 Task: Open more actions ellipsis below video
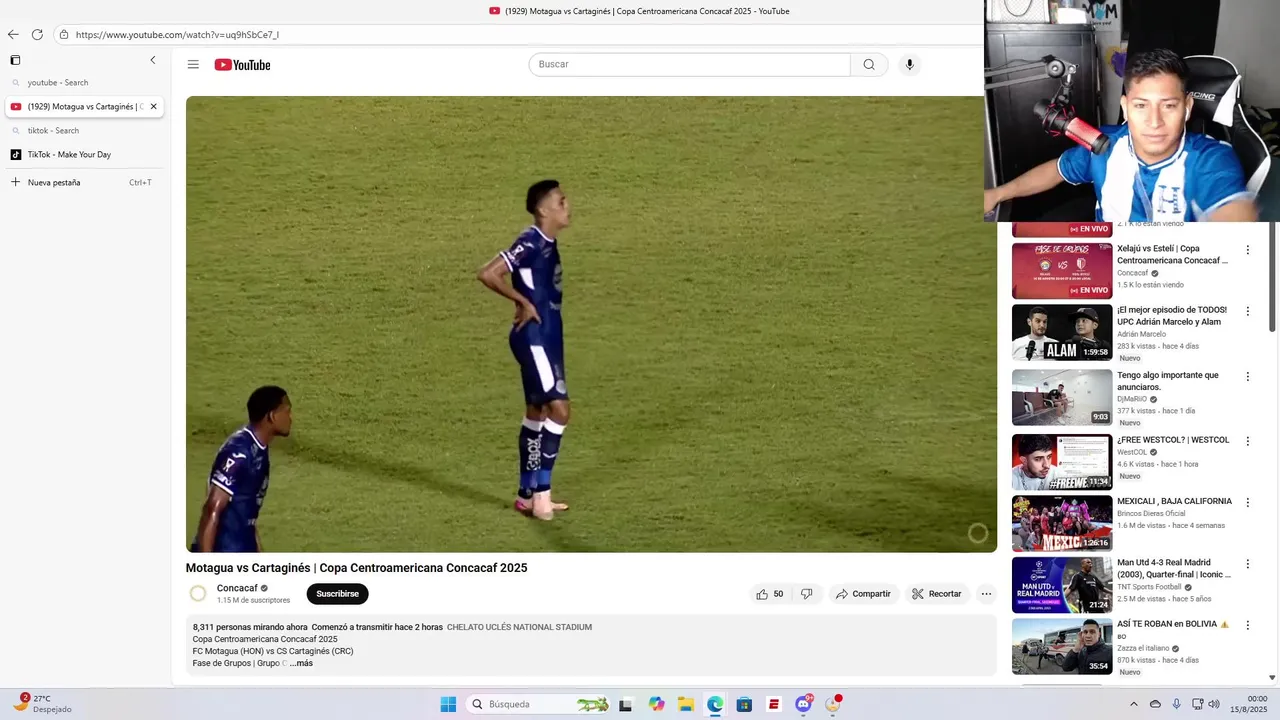click(x=986, y=593)
